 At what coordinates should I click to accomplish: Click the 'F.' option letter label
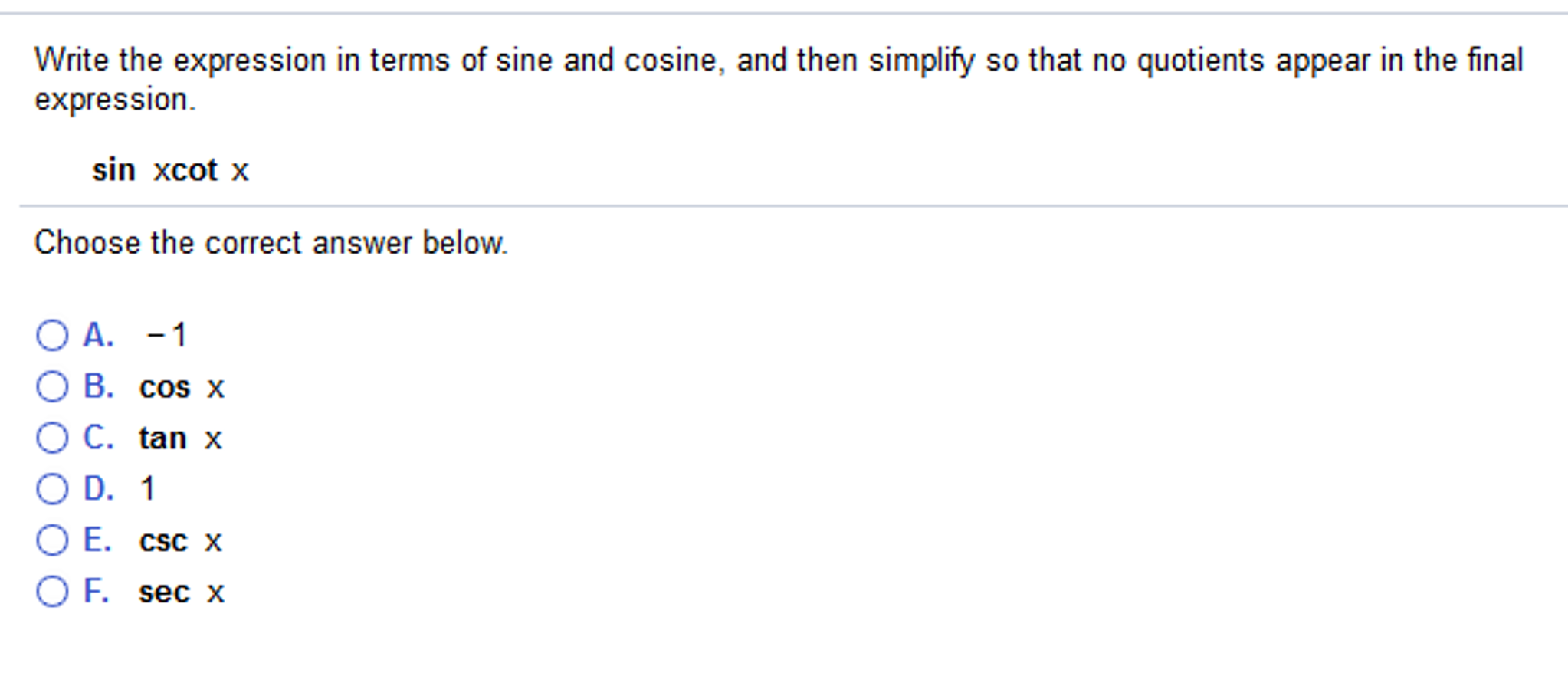coord(96,591)
